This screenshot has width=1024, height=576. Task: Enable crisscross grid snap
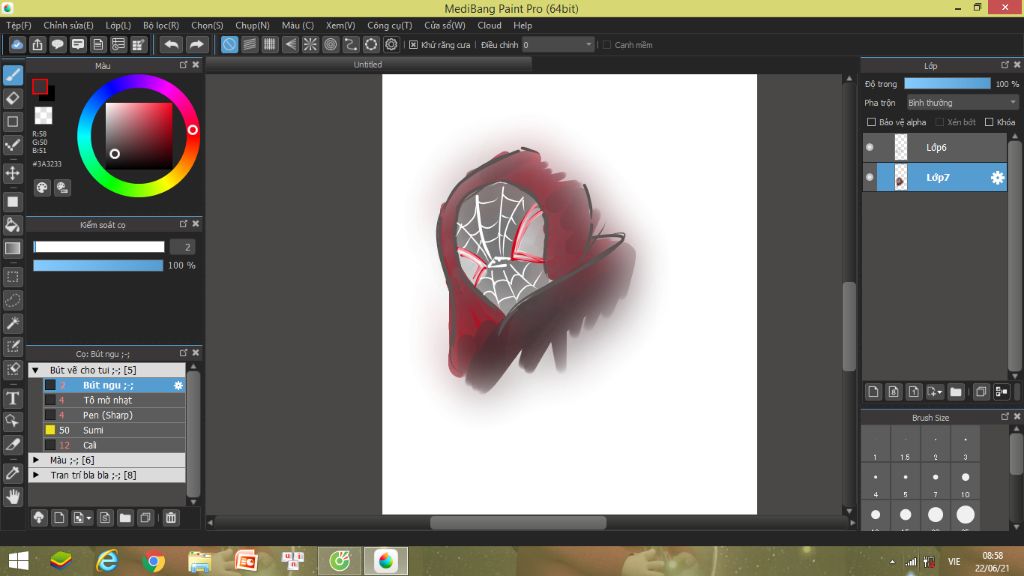coord(270,44)
